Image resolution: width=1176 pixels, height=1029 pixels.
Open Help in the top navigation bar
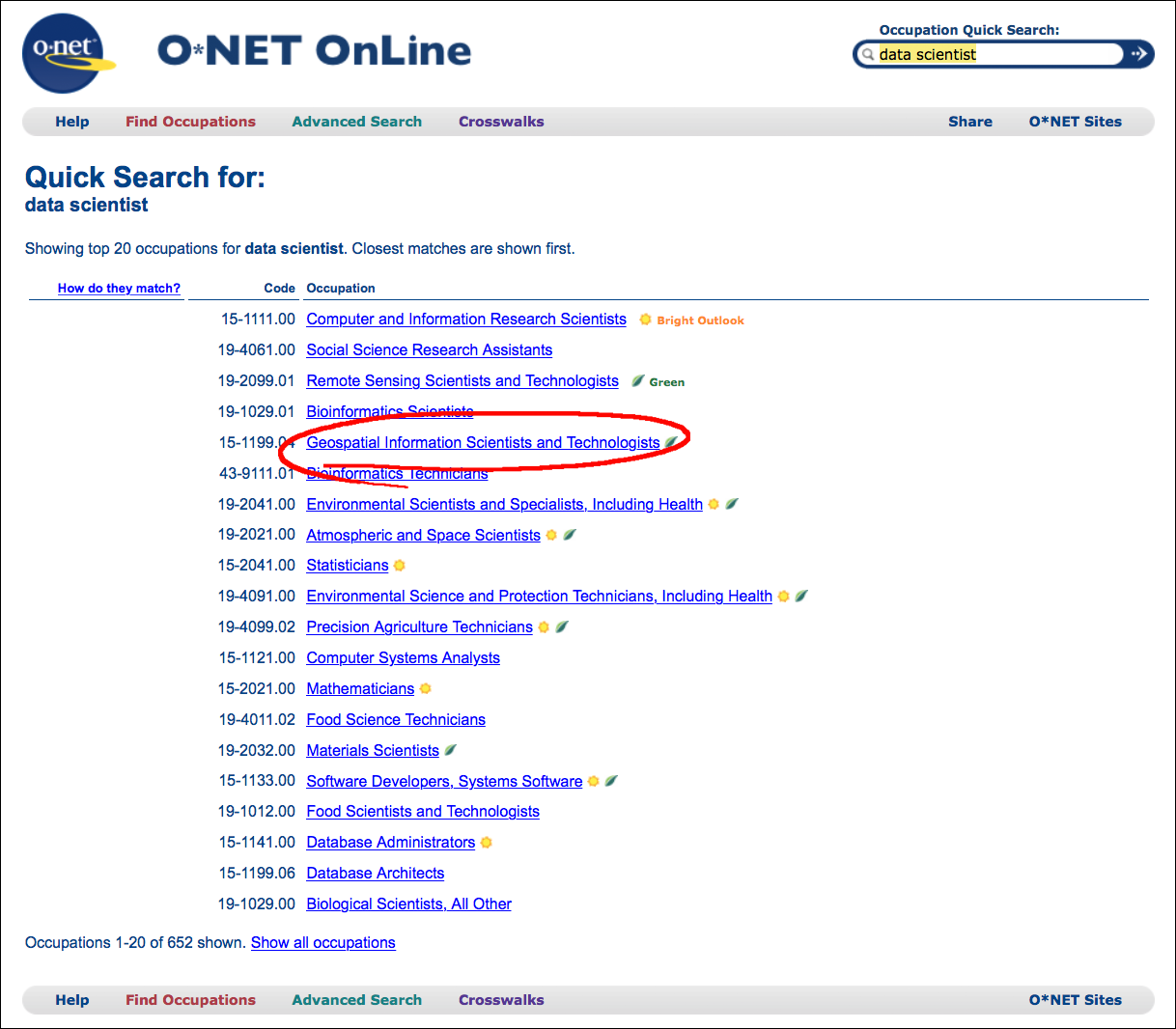tap(72, 122)
